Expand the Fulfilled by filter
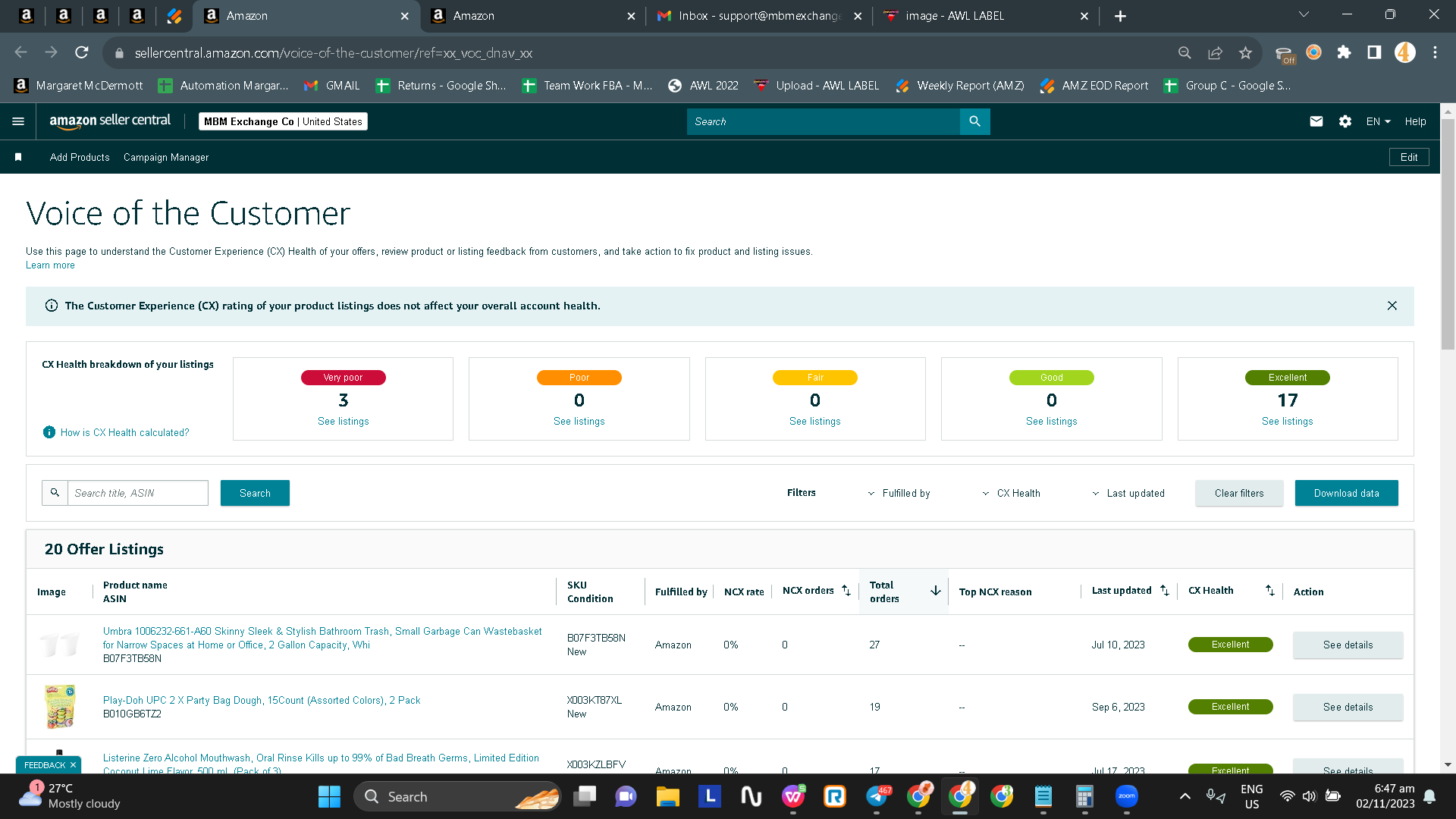This screenshot has height=819, width=1456. click(x=899, y=493)
